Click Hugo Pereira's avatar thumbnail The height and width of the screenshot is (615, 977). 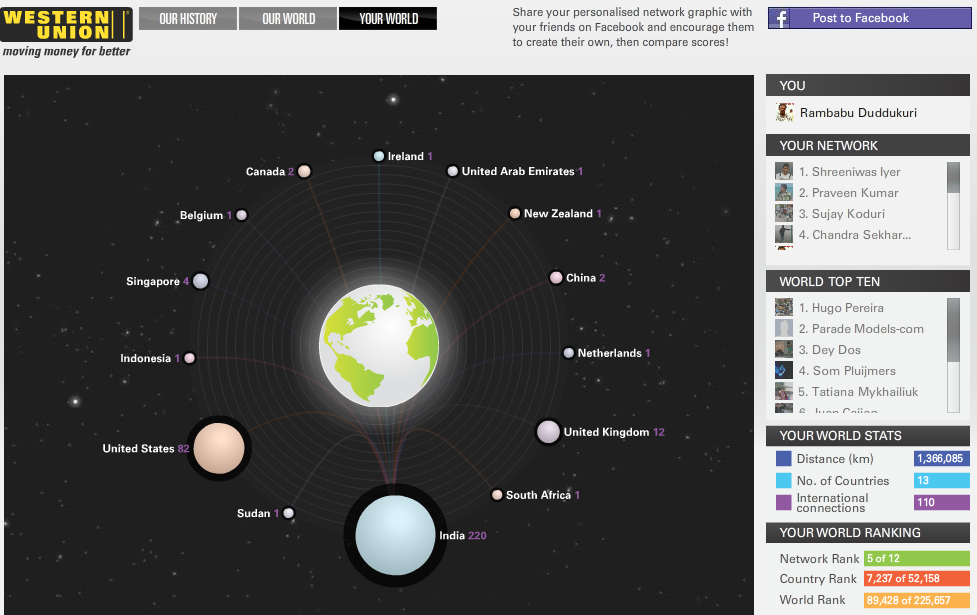tap(784, 307)
